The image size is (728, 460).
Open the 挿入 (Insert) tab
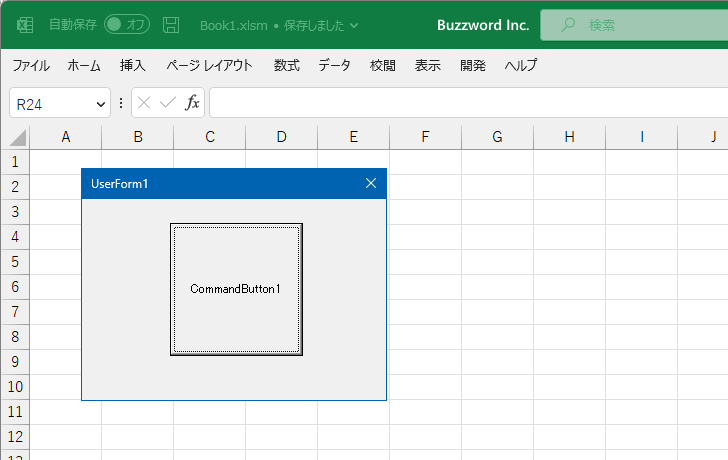click(132, 65)
